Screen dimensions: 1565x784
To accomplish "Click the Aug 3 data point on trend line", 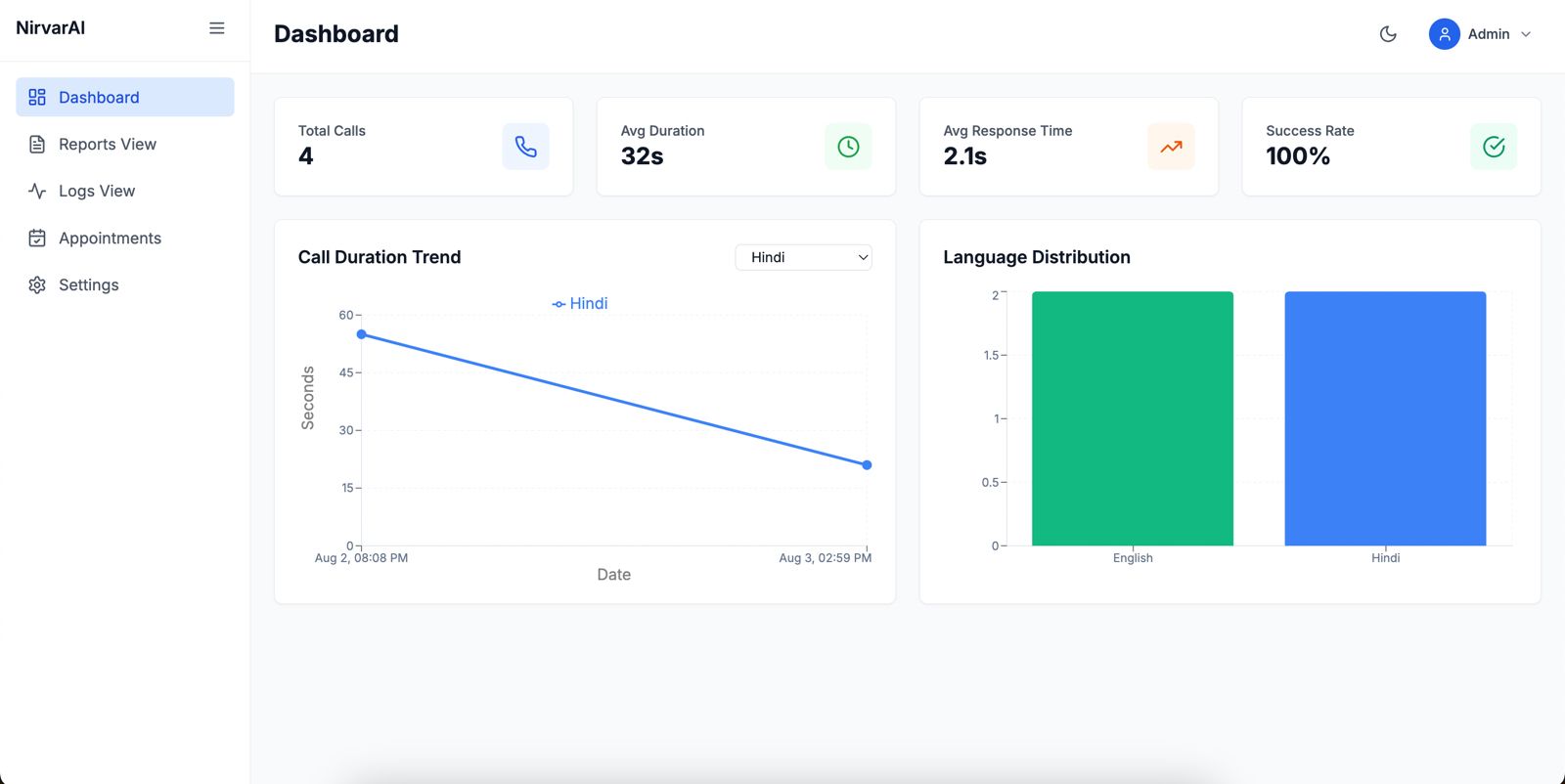I will [867, 465].
